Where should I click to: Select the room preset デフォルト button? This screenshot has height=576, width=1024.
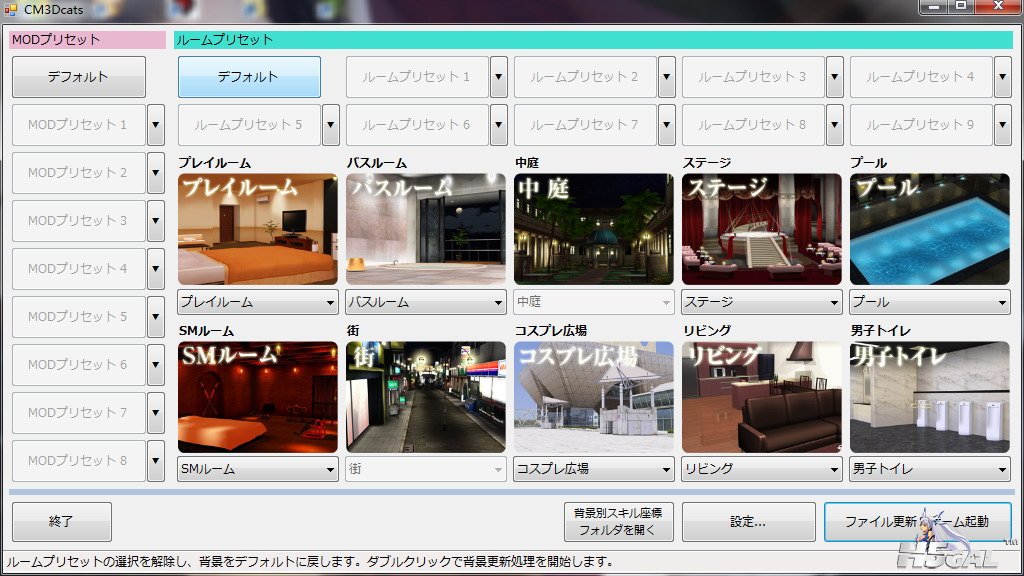coord(249,77)
